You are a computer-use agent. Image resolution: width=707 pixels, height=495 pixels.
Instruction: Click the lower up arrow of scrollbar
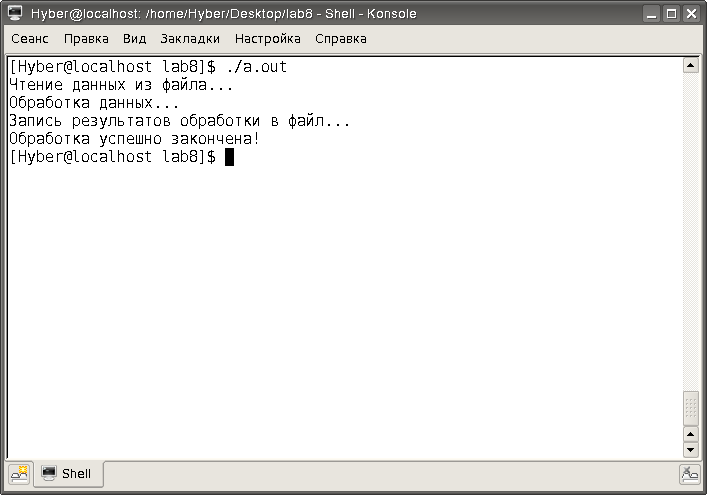(690, 434)
